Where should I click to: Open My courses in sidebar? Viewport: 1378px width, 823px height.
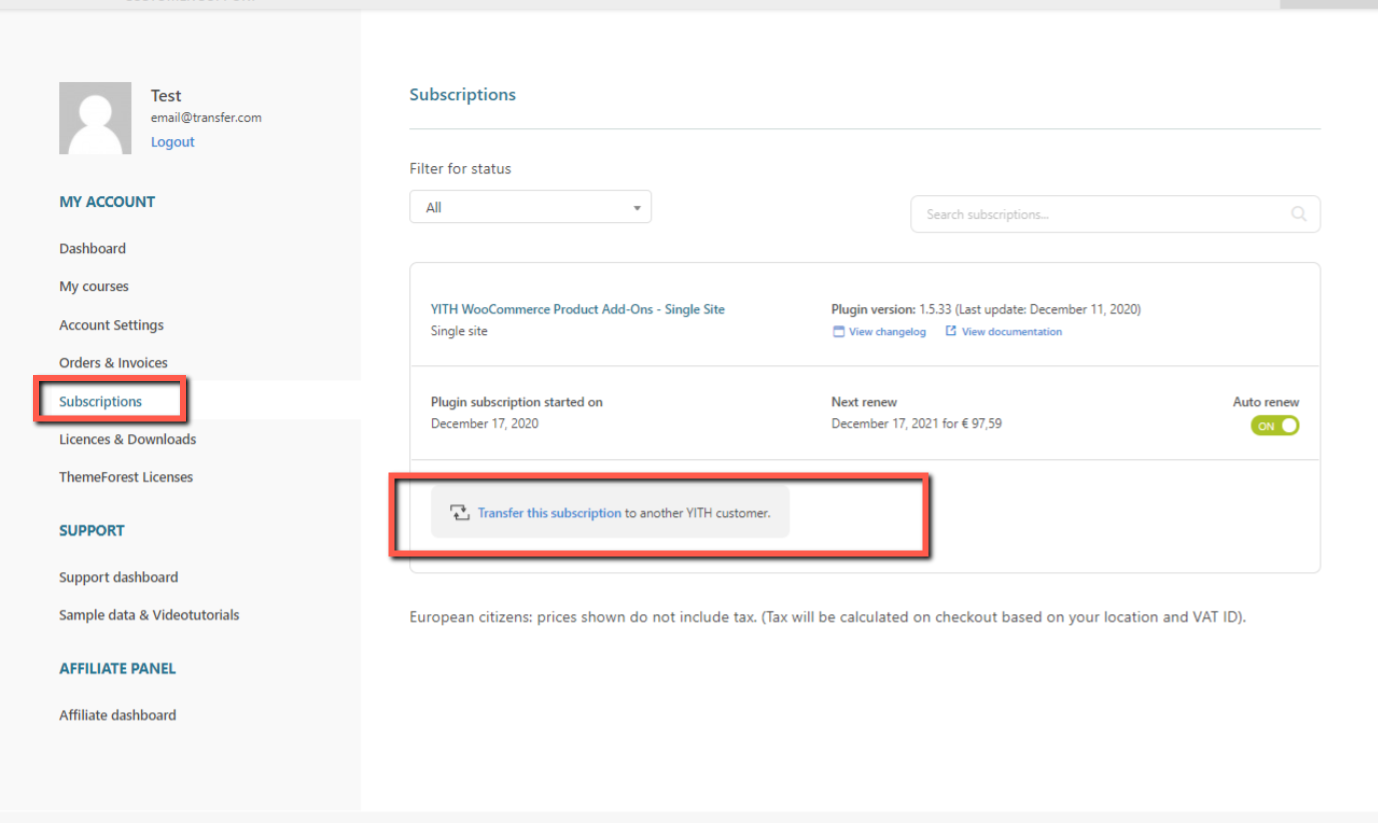(x=94, y=286)
